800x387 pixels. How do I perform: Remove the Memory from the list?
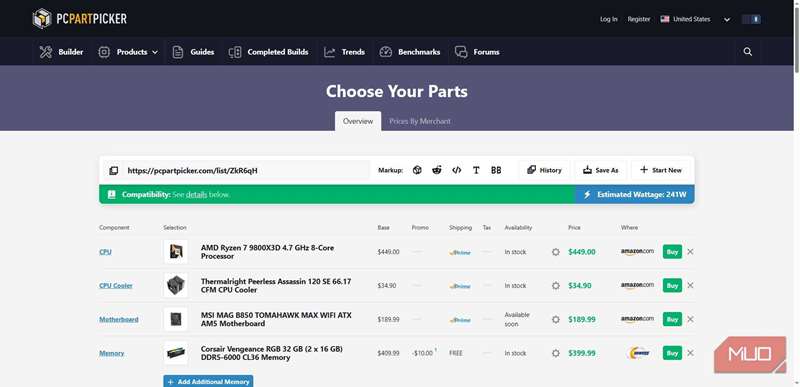point(690,353)
